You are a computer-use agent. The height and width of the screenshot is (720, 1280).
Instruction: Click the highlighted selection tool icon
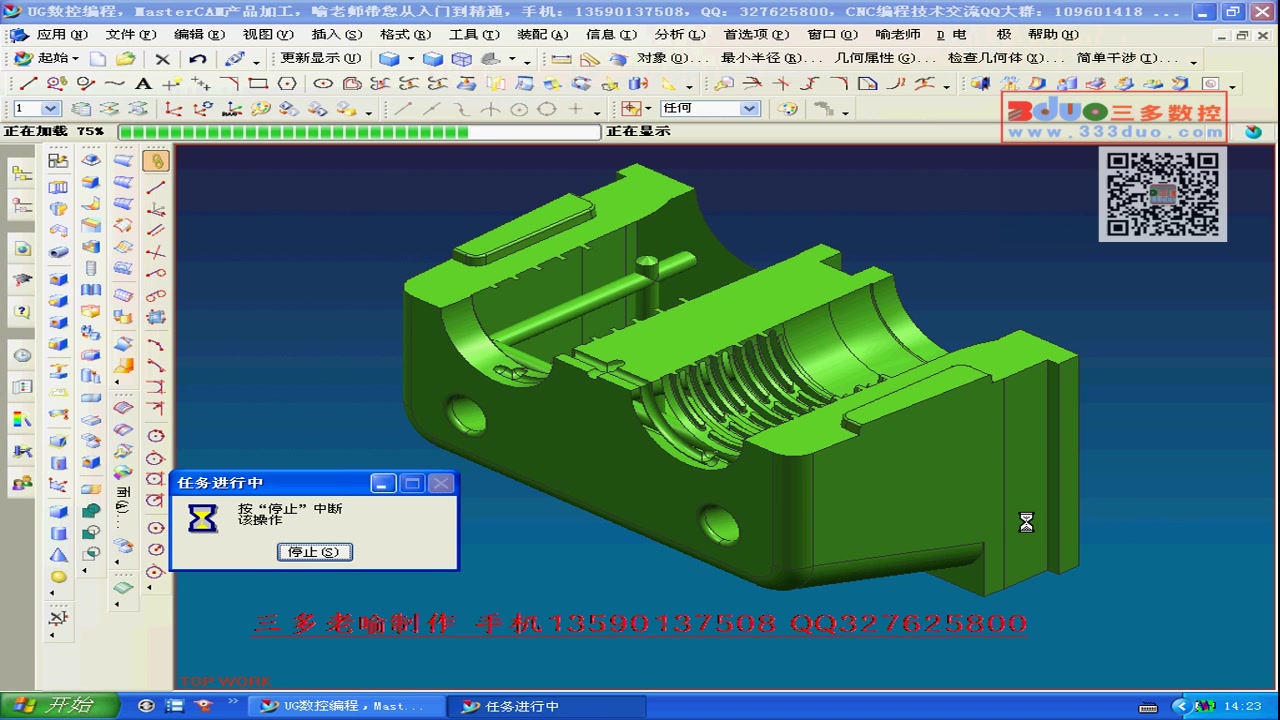157,160
